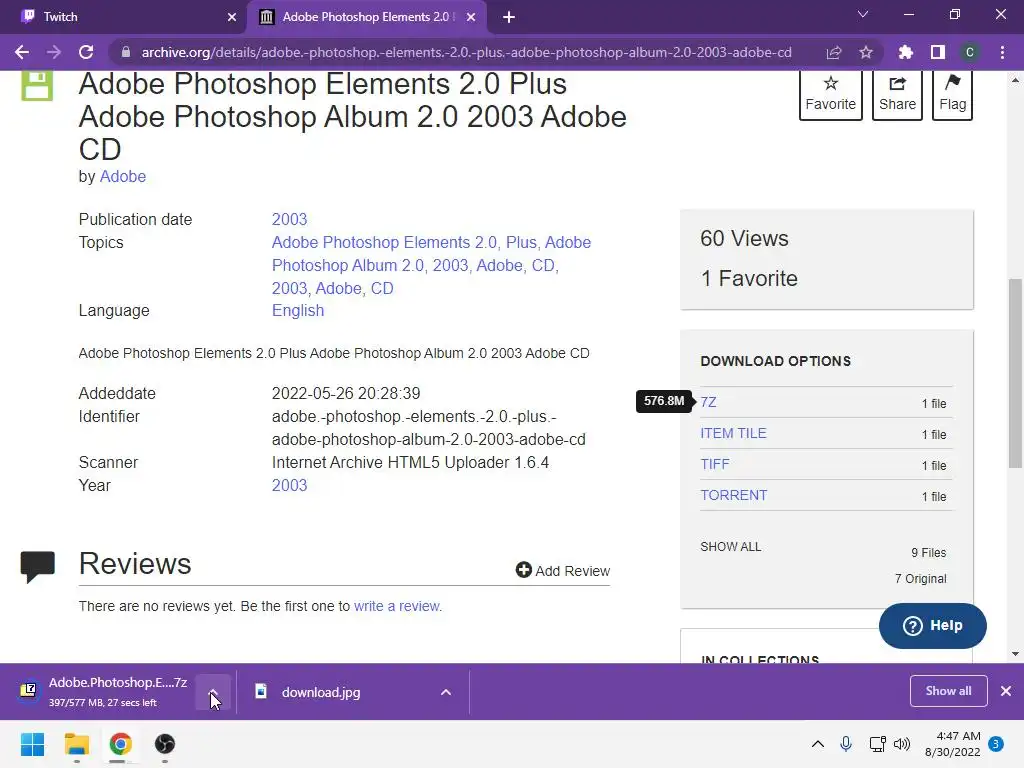
Task: Close the Twitch tab
Action: coord(232,17)
